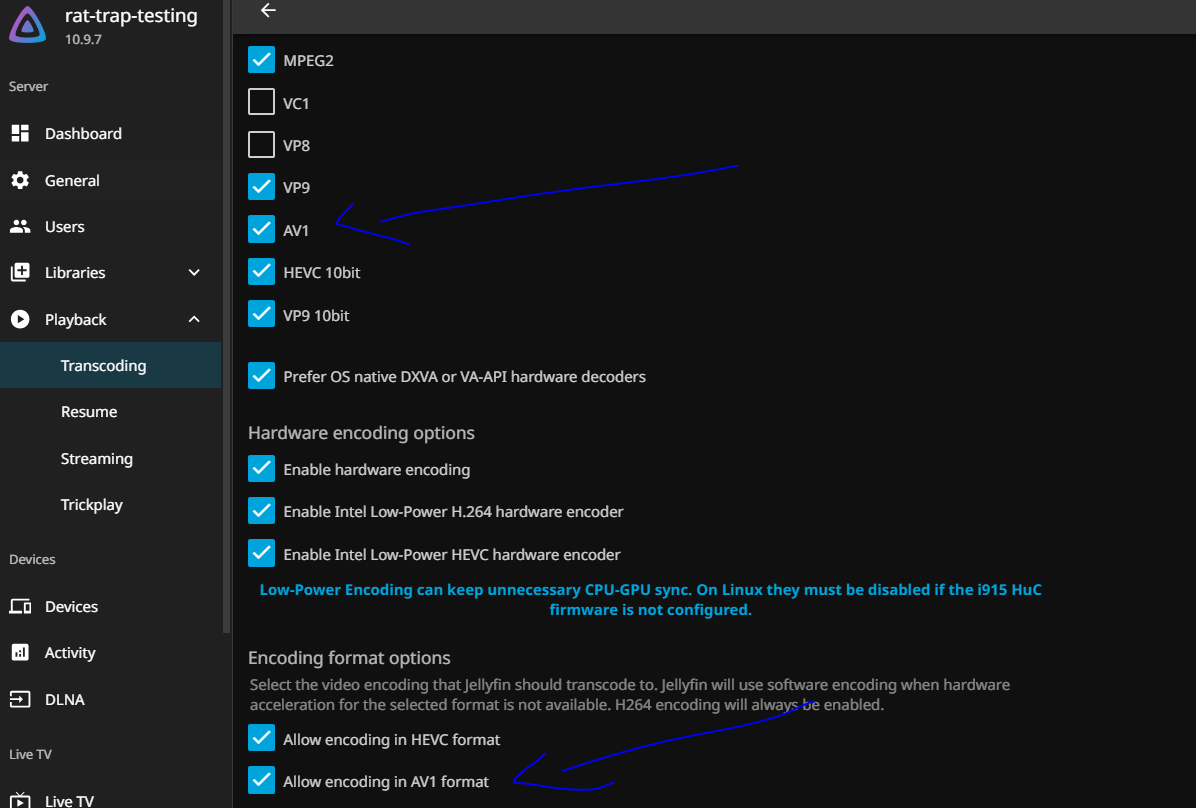Go back using the arrow icon
Screen dimensions: 1196x808
[267, 11]
